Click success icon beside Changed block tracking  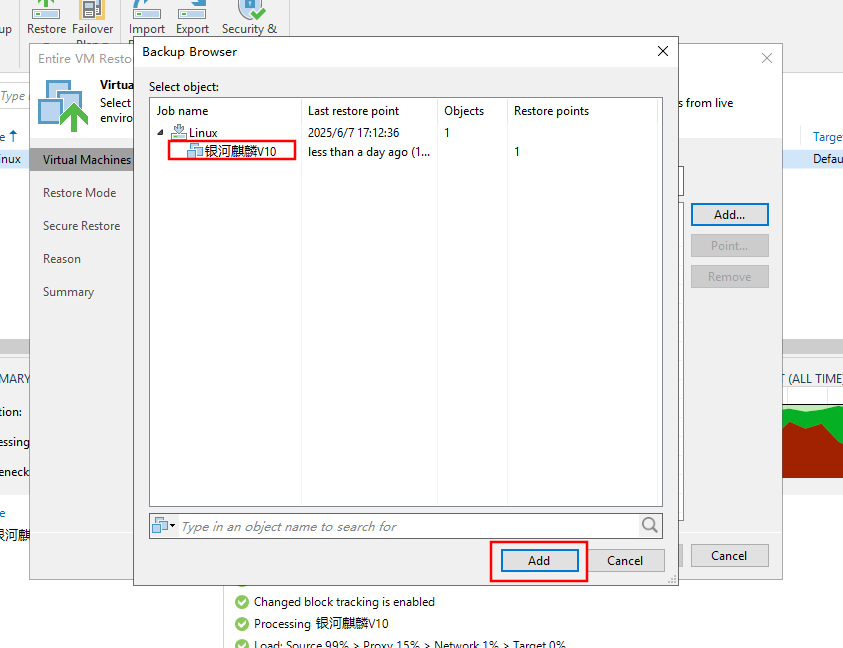[x=242, y=602]
